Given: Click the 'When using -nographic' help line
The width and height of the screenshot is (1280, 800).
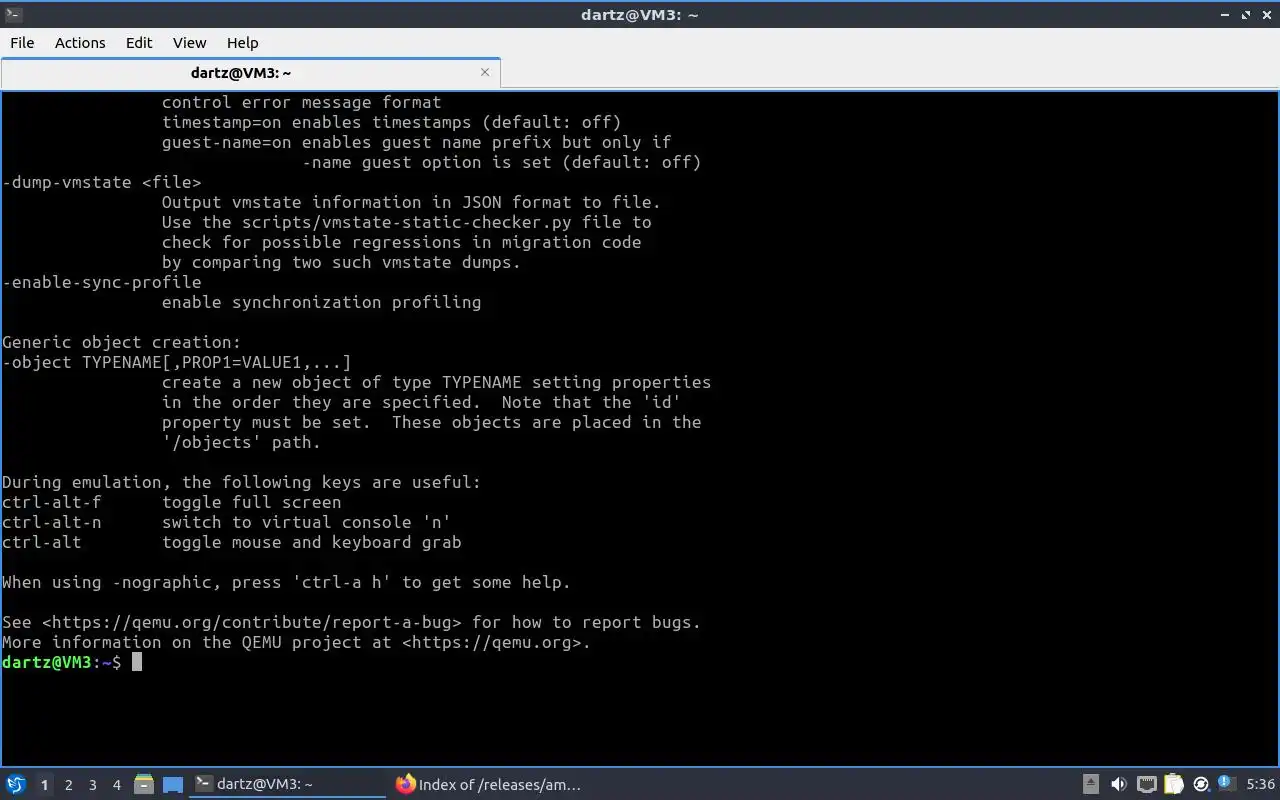Looking at the screenshot, I should 286,582.
